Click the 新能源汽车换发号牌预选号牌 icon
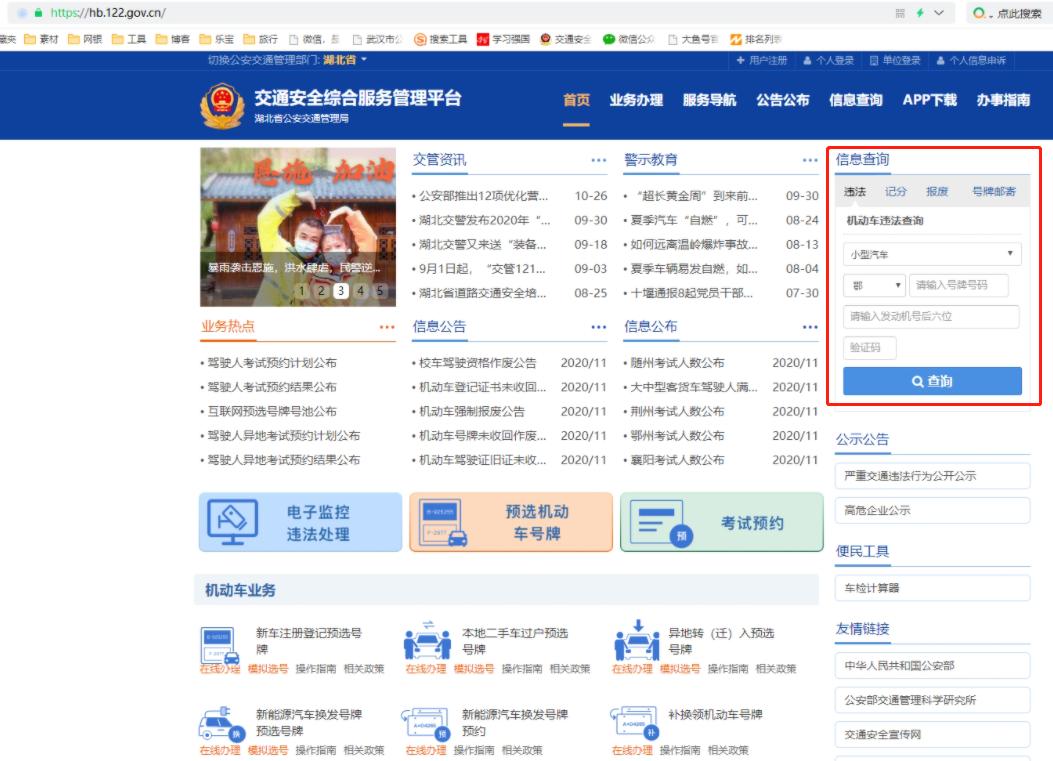The image size is (1053, 761). point(219,725)
